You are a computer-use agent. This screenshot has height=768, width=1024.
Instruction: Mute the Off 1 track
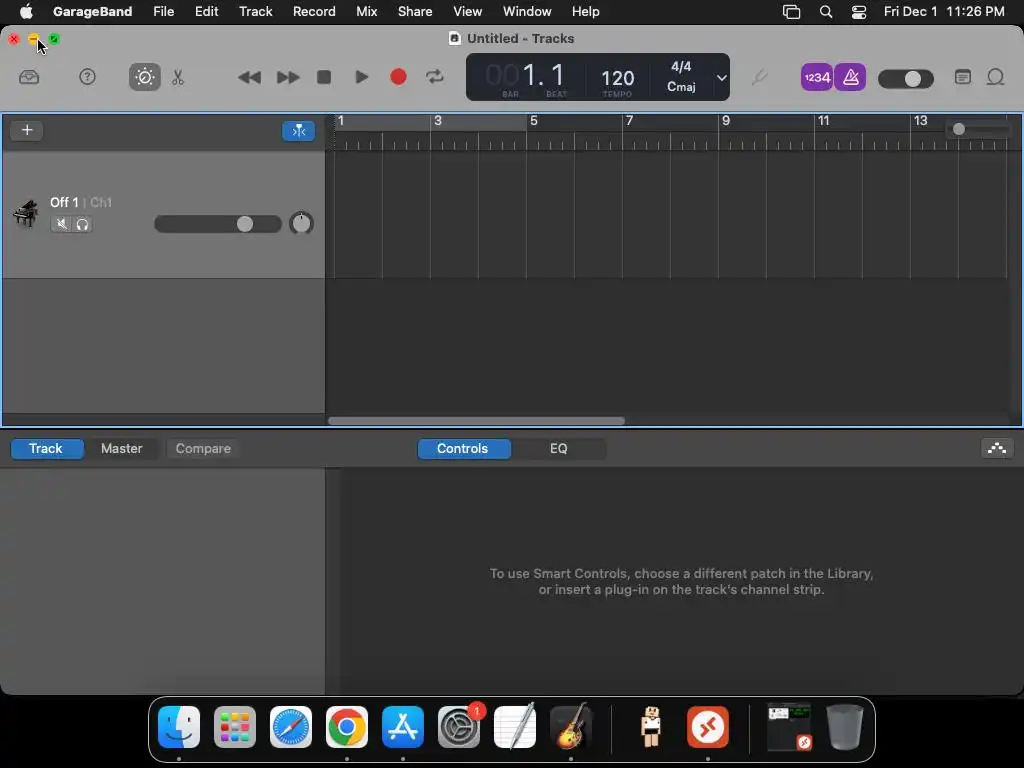61,224
